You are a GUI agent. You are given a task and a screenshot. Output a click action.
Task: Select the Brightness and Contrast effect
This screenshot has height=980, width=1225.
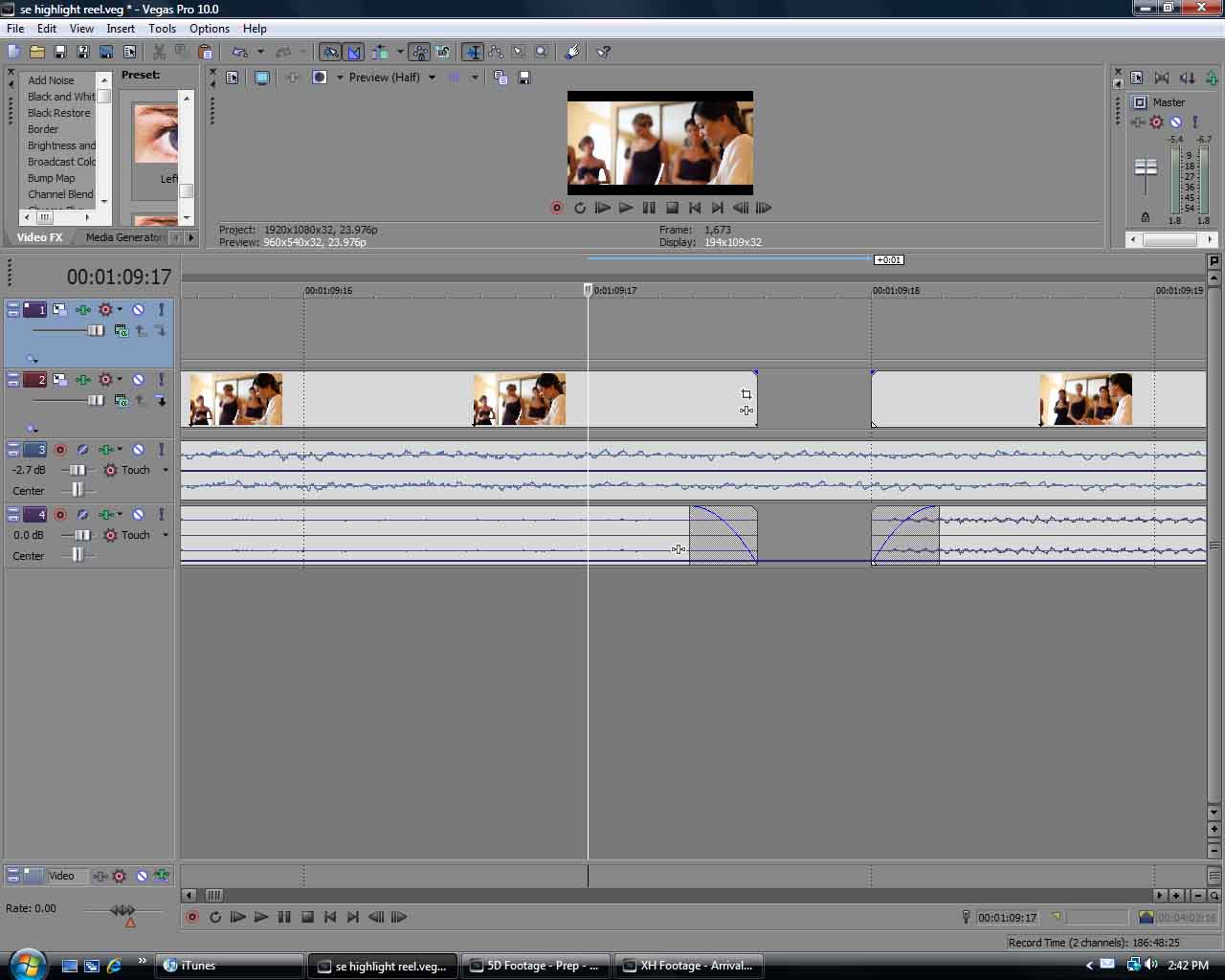click(x=61, y=145)
